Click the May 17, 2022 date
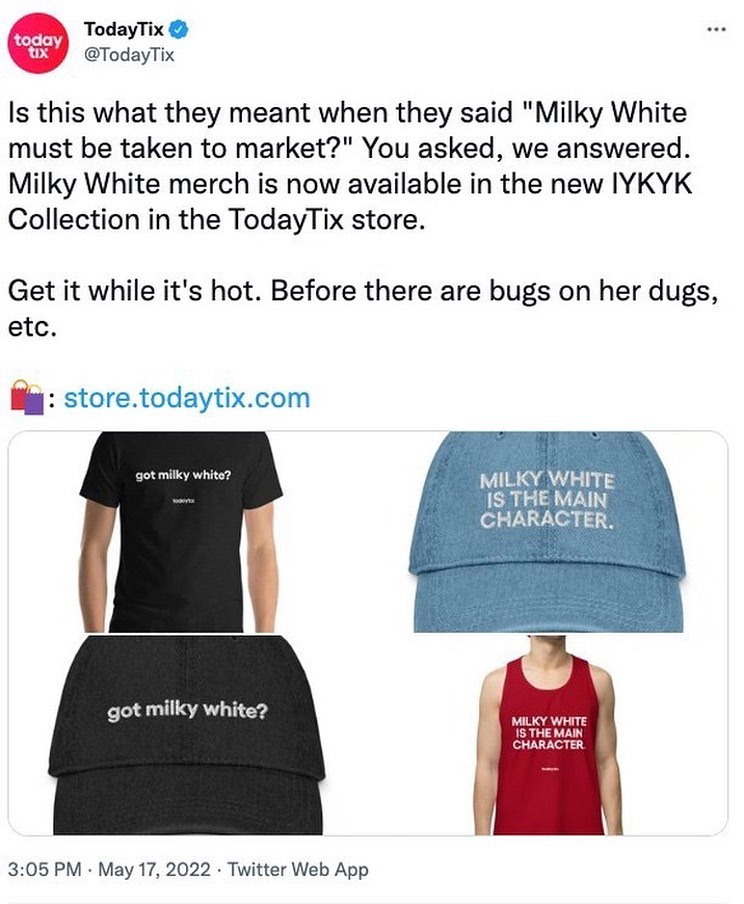Image resolution: width=744 pixels, height=904 pixels. pos(154,869)
